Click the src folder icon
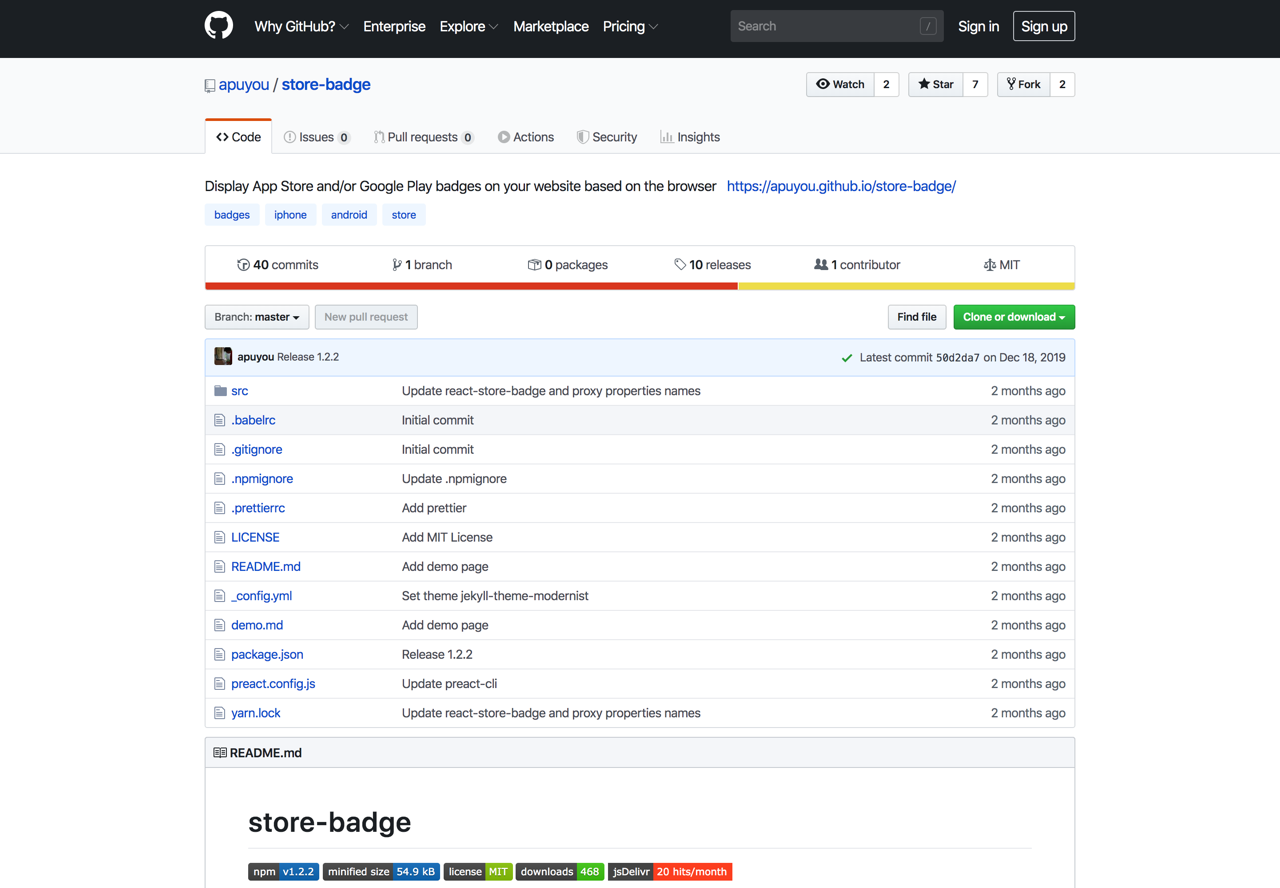 pyautogui.click(x=220, y=391)
